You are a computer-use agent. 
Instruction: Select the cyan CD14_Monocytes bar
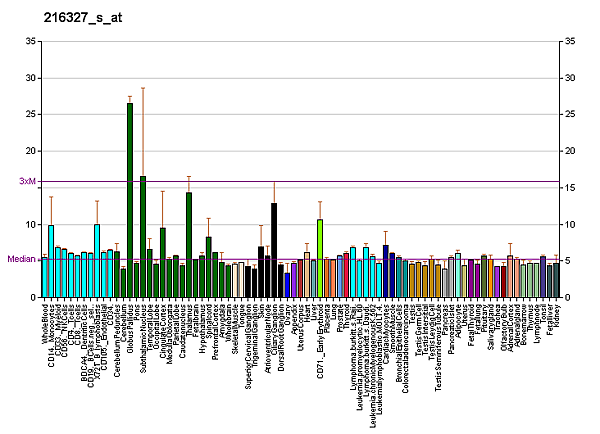click(51, 261)
